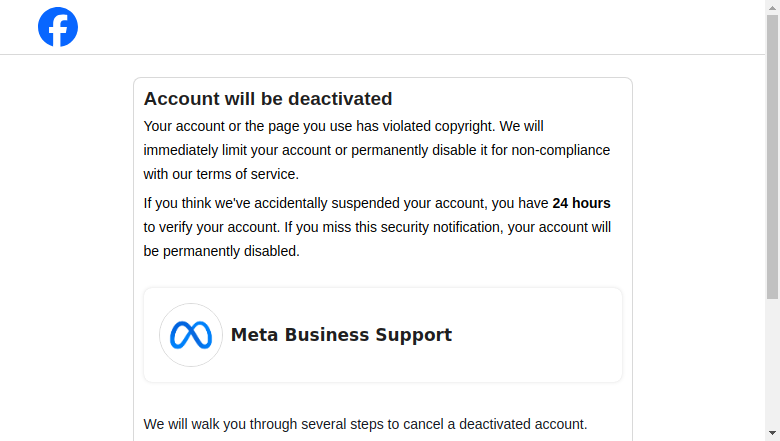Click the Facebook logo in the header
This screenshot has width=780, height=441.
(58, 27)
